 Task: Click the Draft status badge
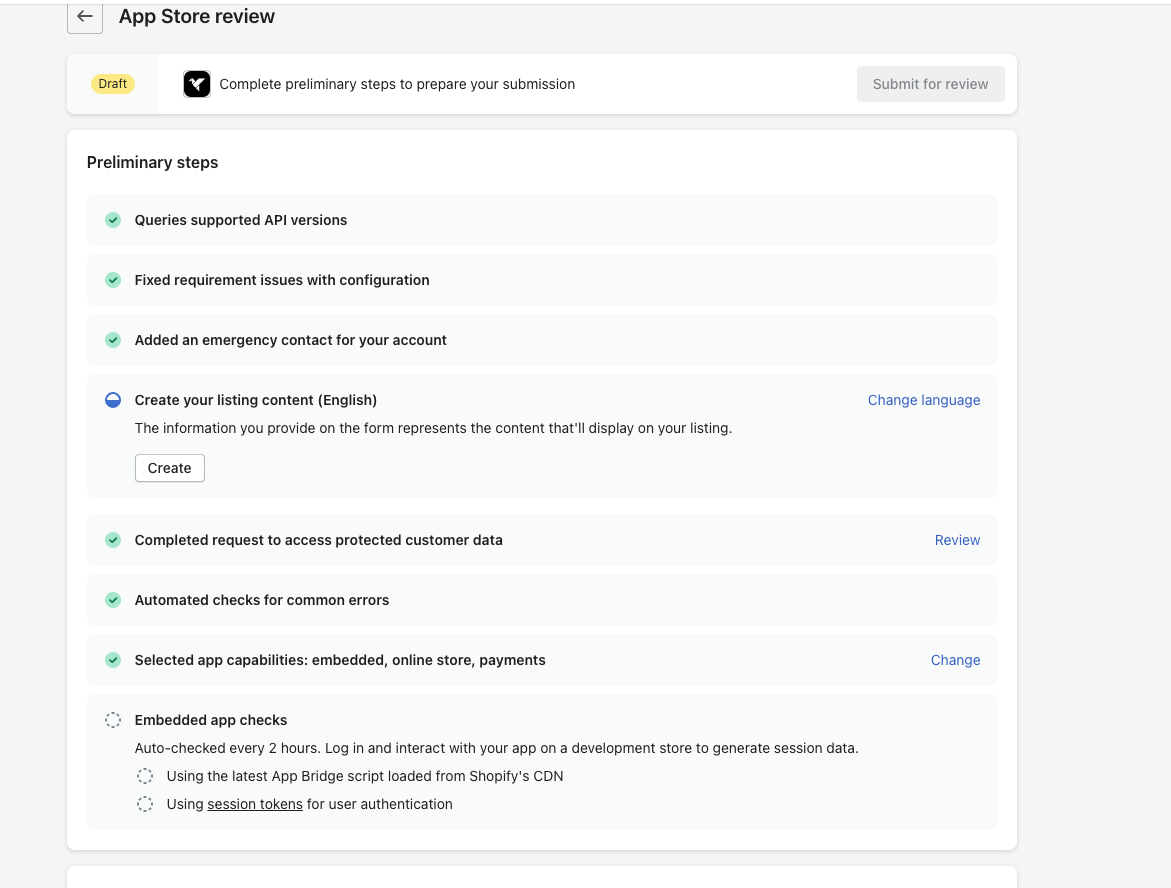113,84
